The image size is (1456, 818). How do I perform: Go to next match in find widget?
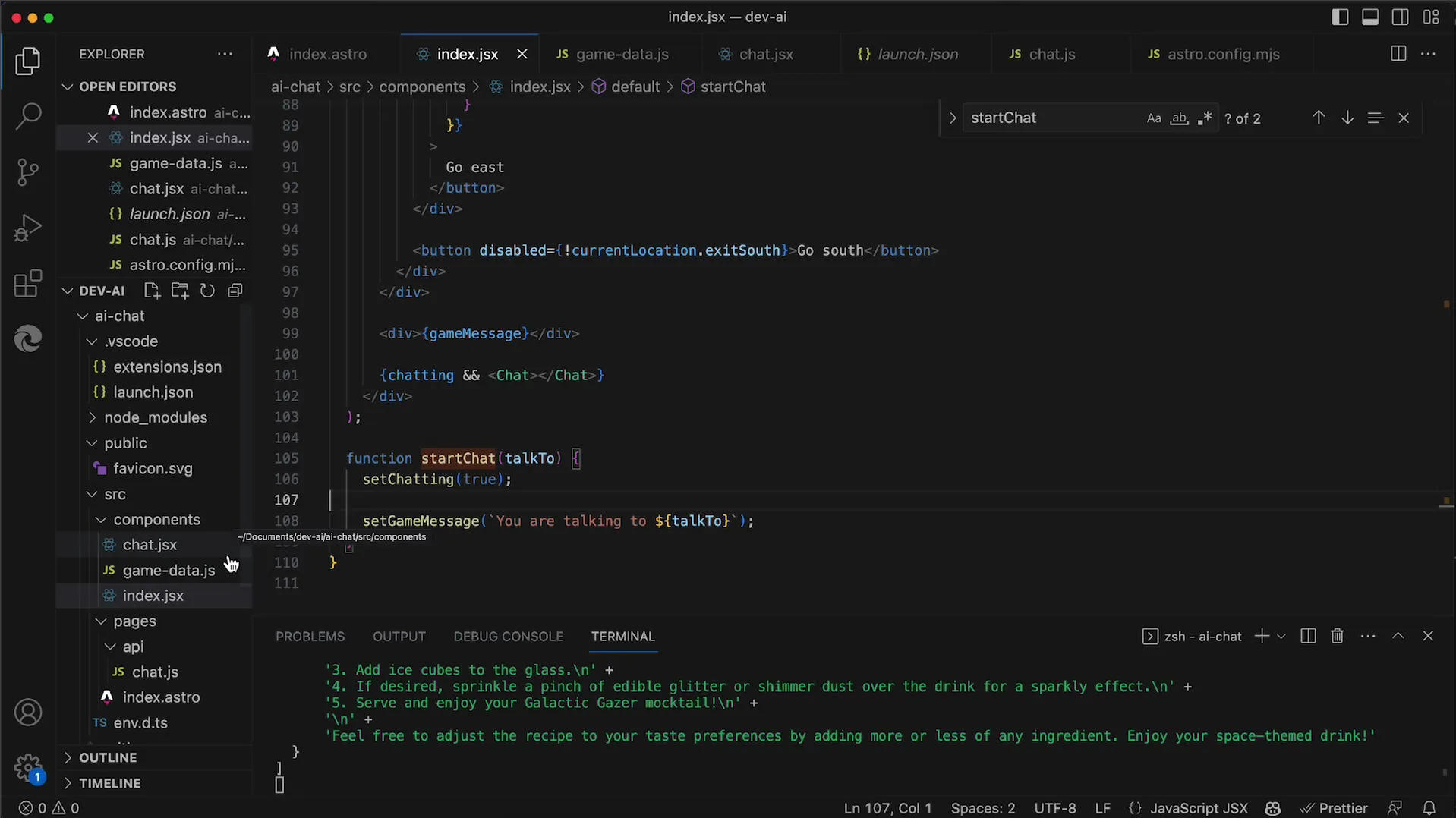point(1347,118)
